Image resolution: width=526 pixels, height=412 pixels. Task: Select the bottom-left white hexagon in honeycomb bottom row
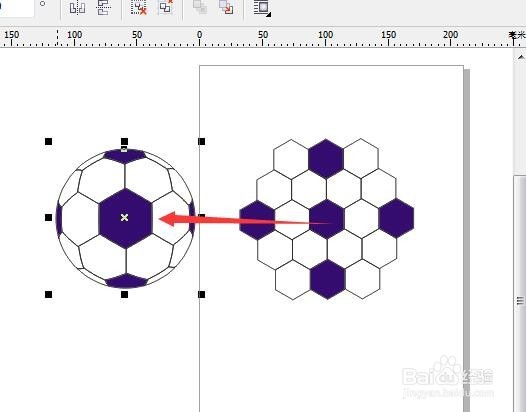point(293,280)
